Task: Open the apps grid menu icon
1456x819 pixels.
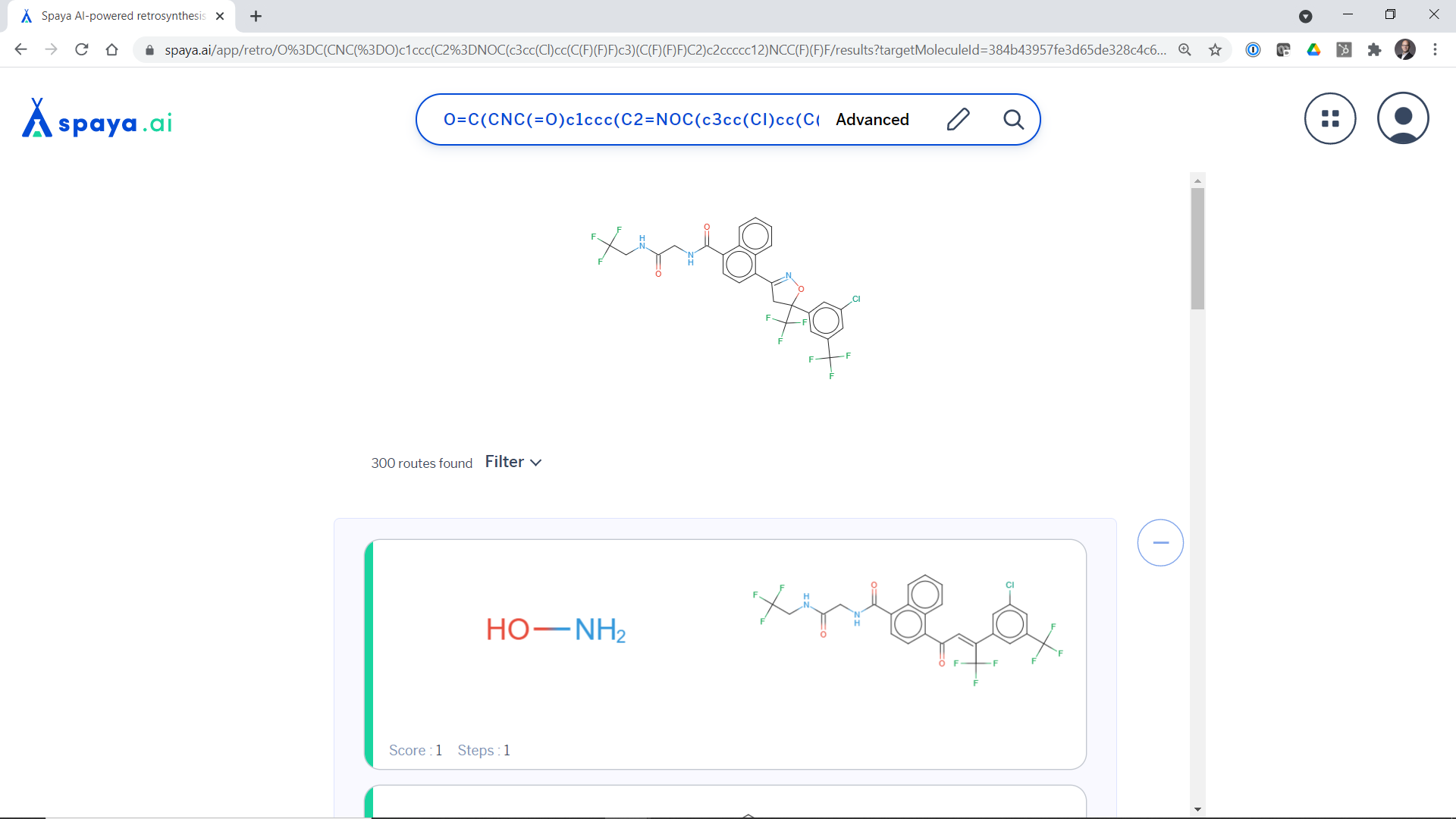Action: [x=1330, y=118]
